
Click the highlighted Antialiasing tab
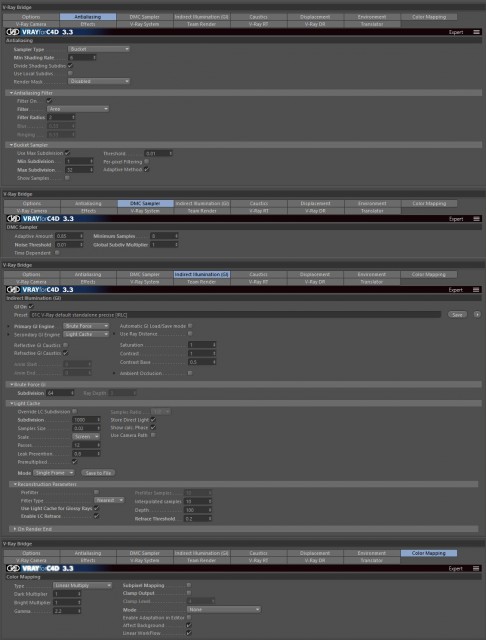(88, 17)
